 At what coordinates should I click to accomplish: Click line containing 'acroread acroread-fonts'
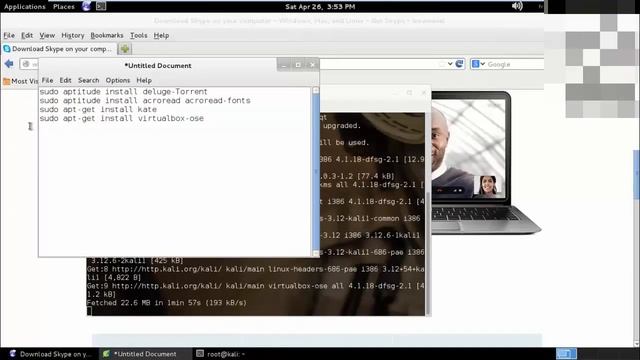[145, 100]
